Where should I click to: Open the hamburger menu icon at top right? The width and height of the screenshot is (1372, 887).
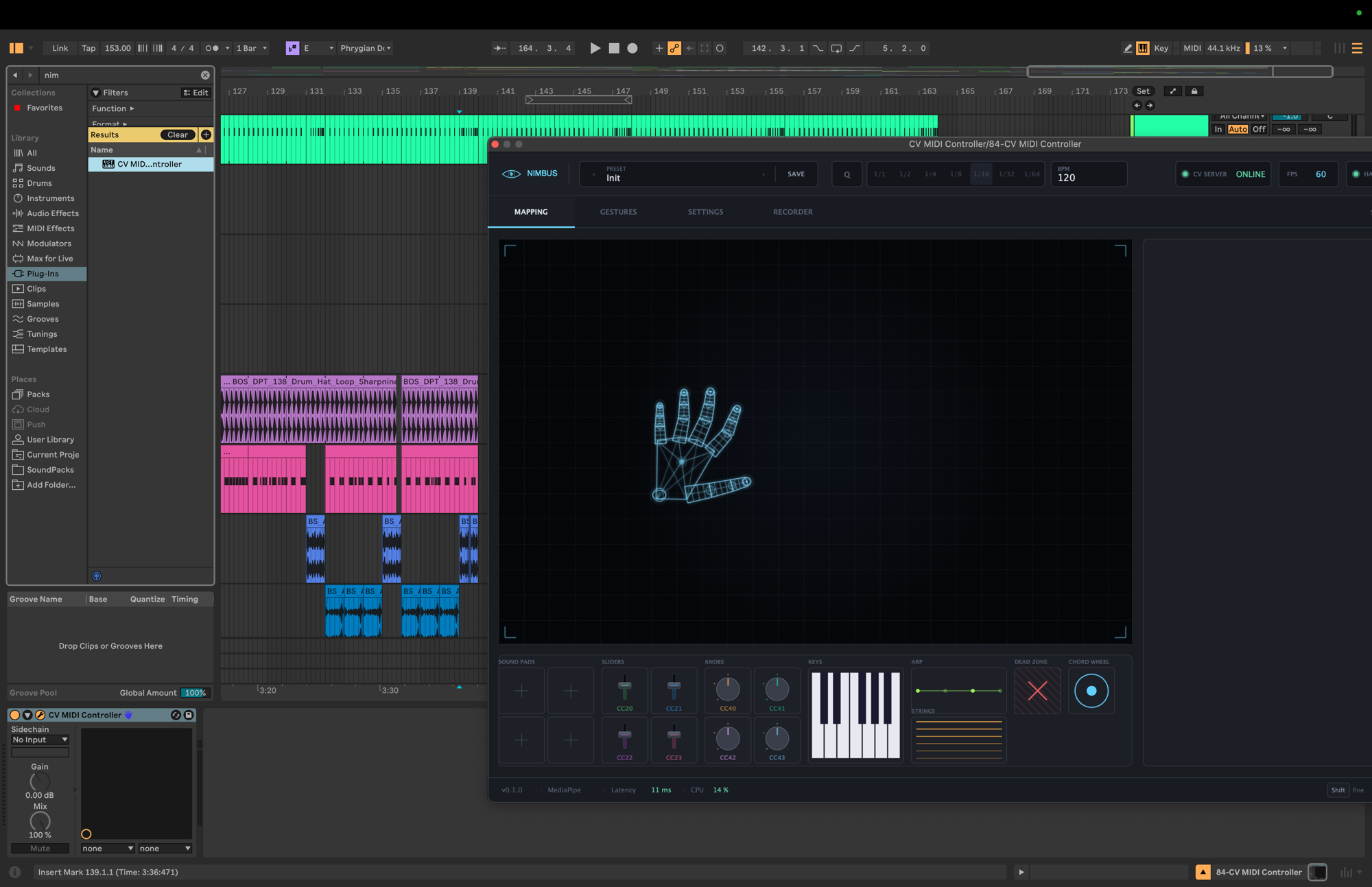[x=1357, y=48]
